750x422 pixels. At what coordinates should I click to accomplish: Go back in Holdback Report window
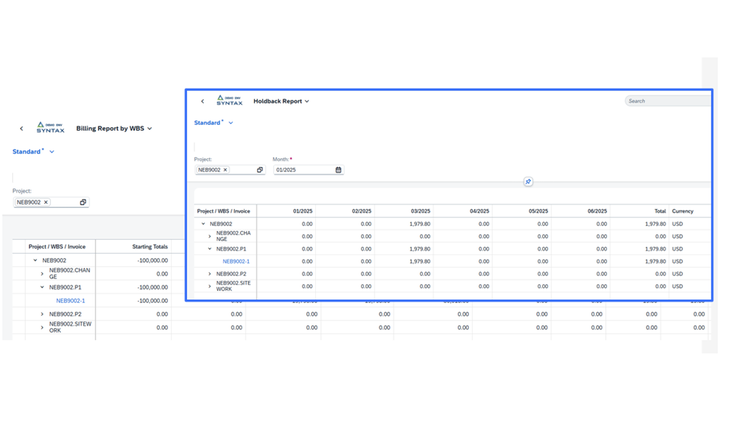pos(202,101)
